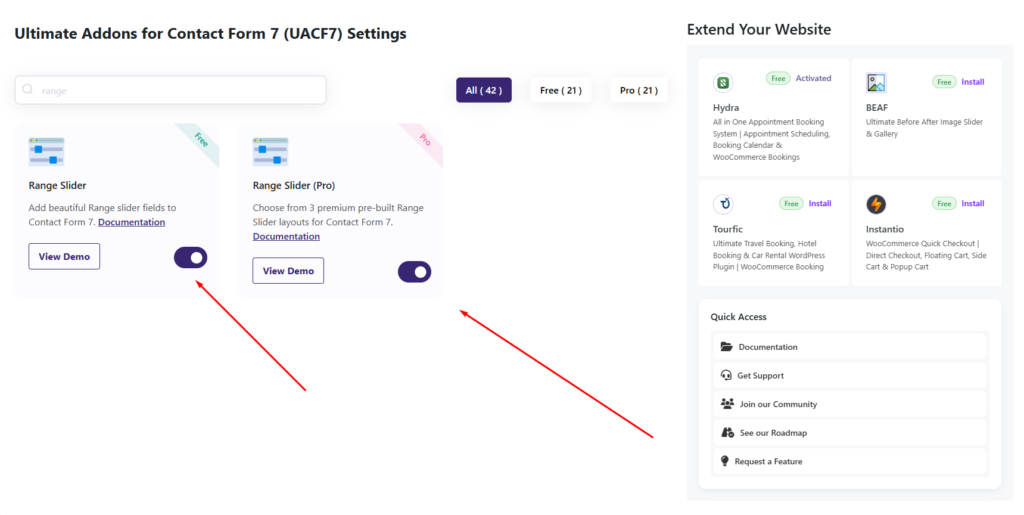
Task: Click the Get Support headset icon
Action: click(726, 375)
